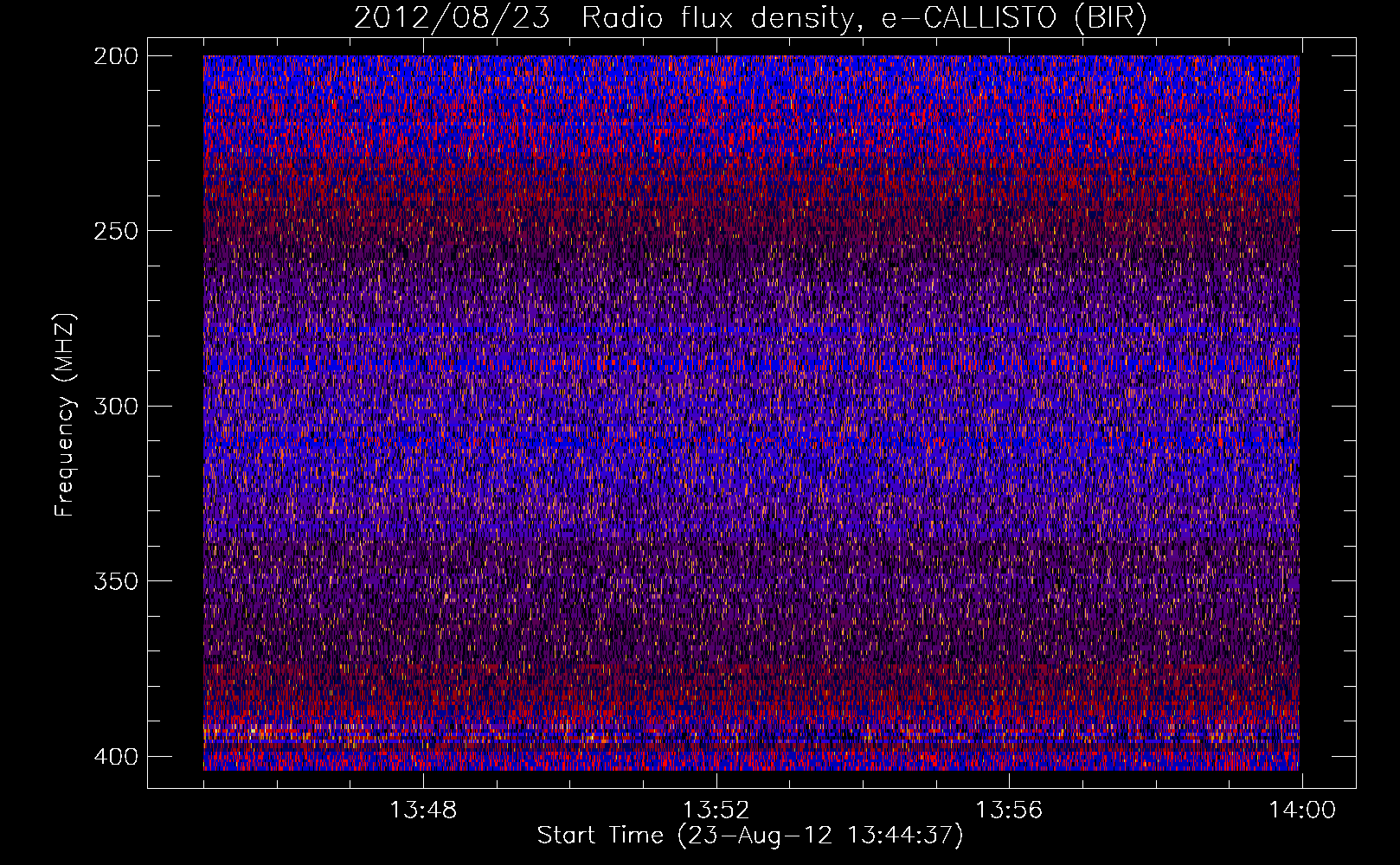Select the 250 frequency axis label
1400x865 pixels.
pyautogui.click(x=115, y=231)
